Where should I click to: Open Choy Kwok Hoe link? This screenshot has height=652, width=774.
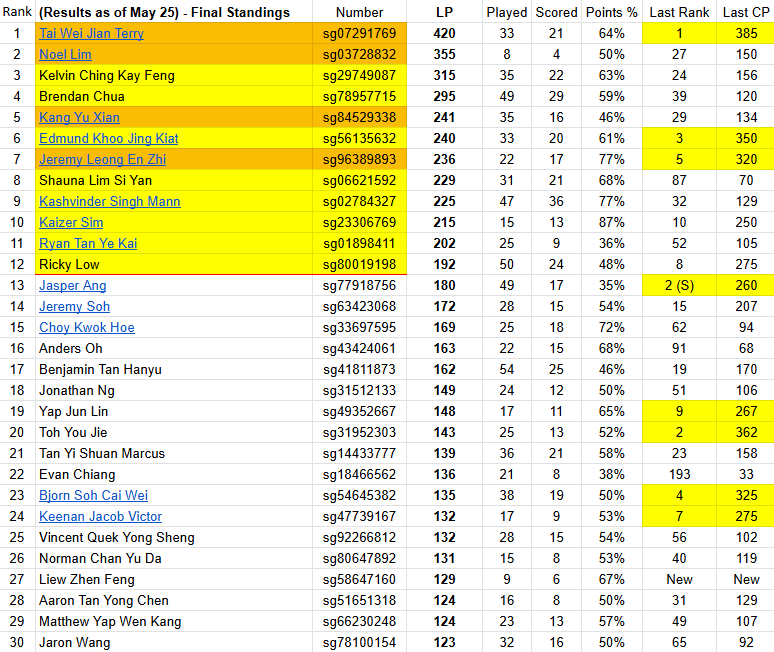[87, 327]
